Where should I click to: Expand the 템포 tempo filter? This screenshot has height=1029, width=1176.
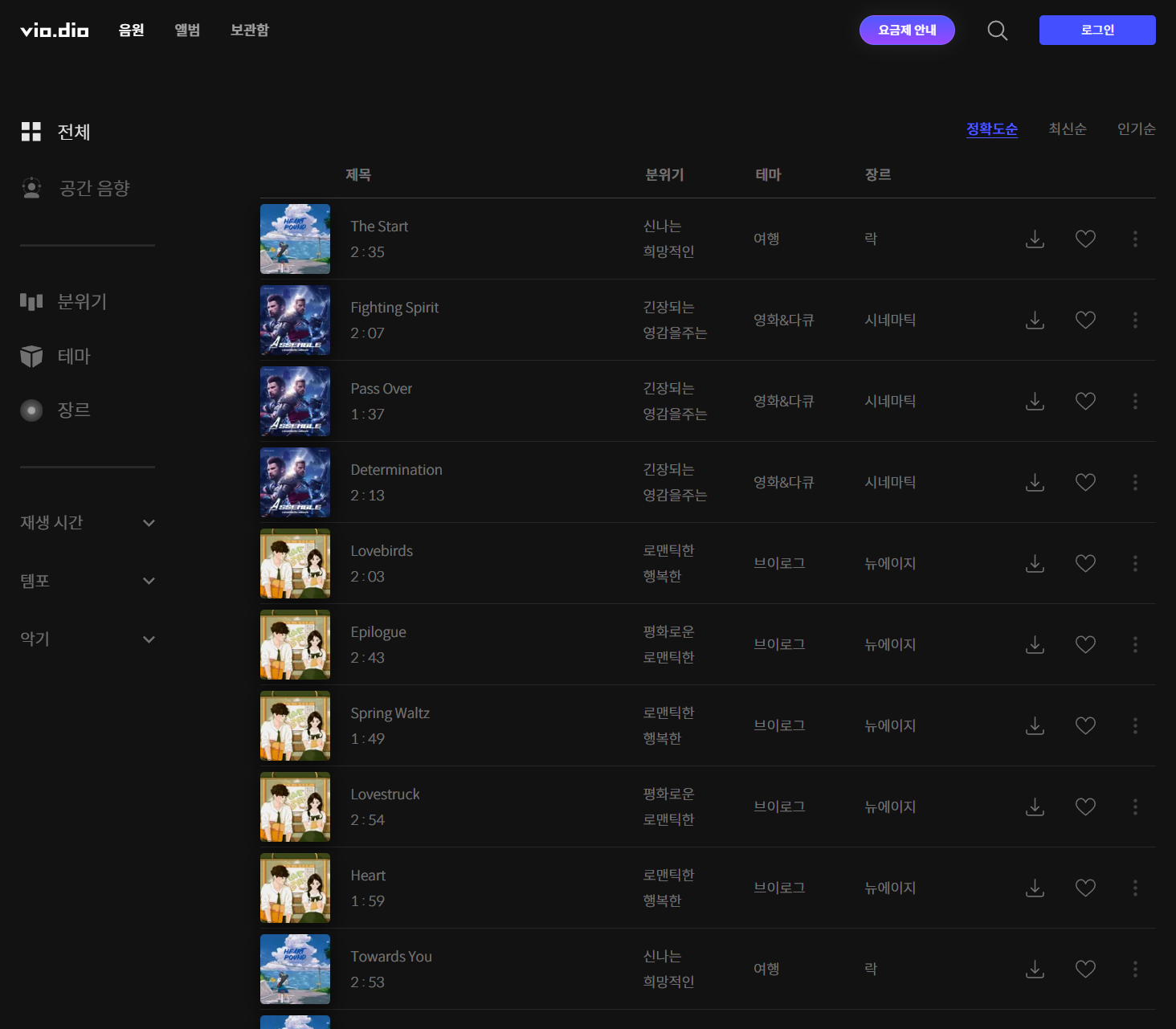coord(87,581)
